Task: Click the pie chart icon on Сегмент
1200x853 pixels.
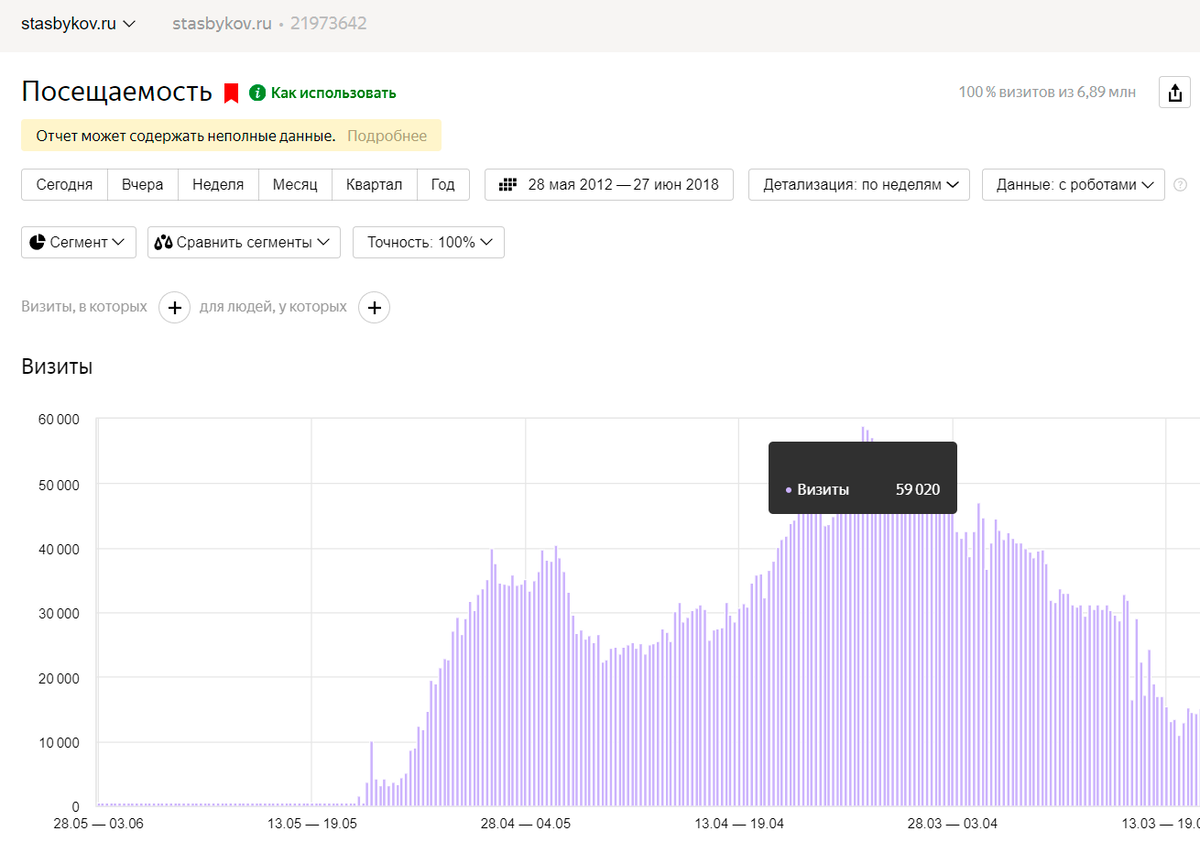Action: click(x=38, y=242)
